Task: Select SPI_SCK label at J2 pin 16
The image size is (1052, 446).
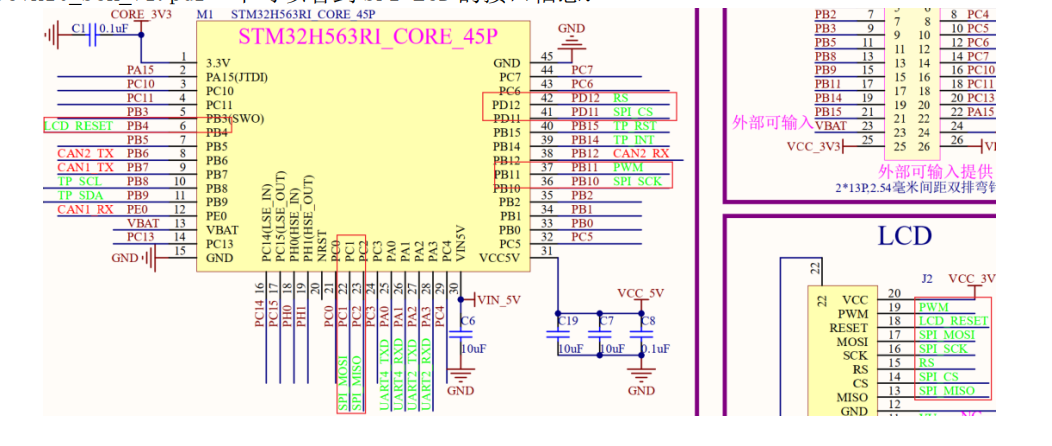Action: click(x=943, y=349)
